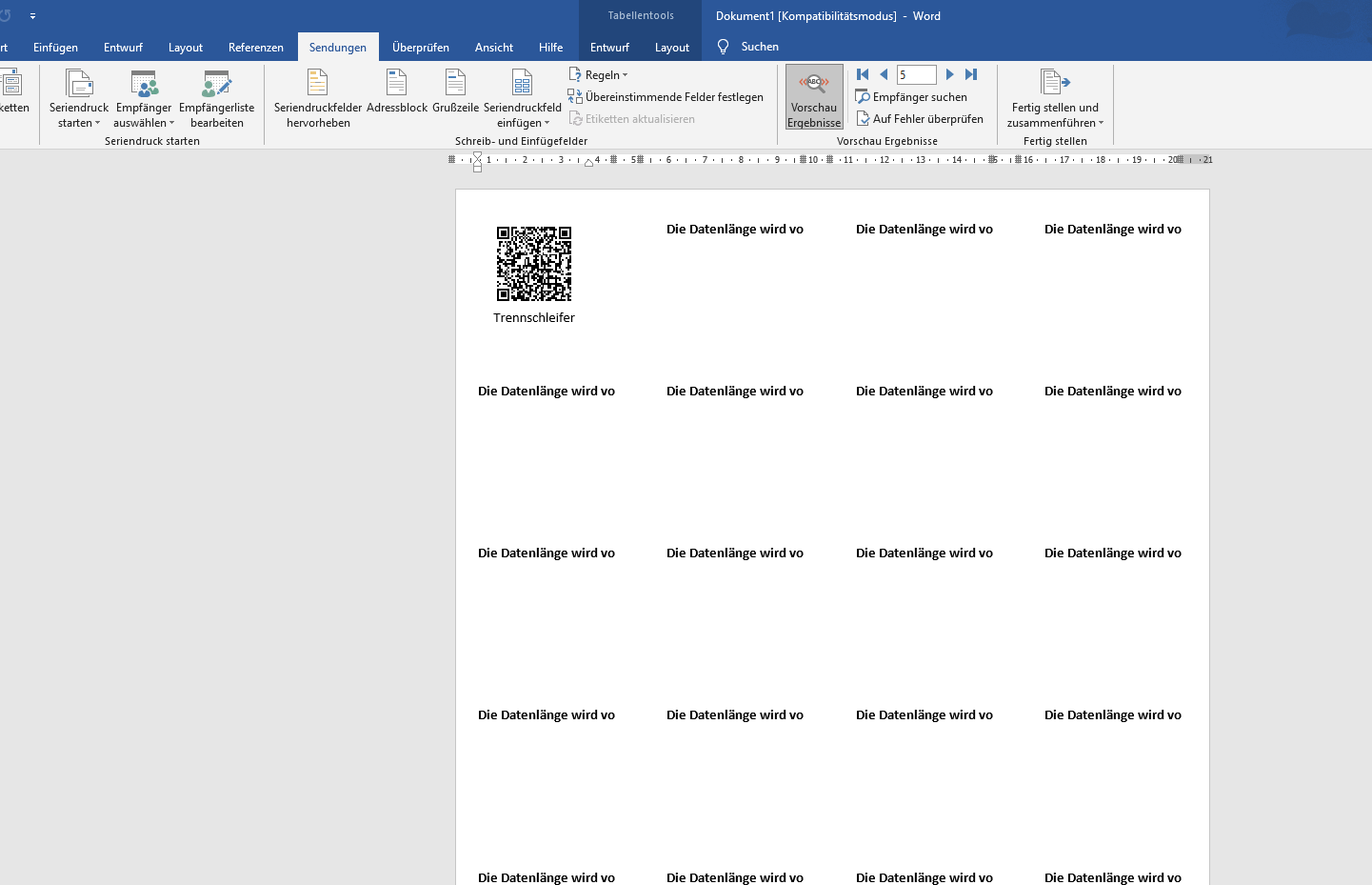
Task: Open Tabellentools Layout tab
Action: (672, 47)
